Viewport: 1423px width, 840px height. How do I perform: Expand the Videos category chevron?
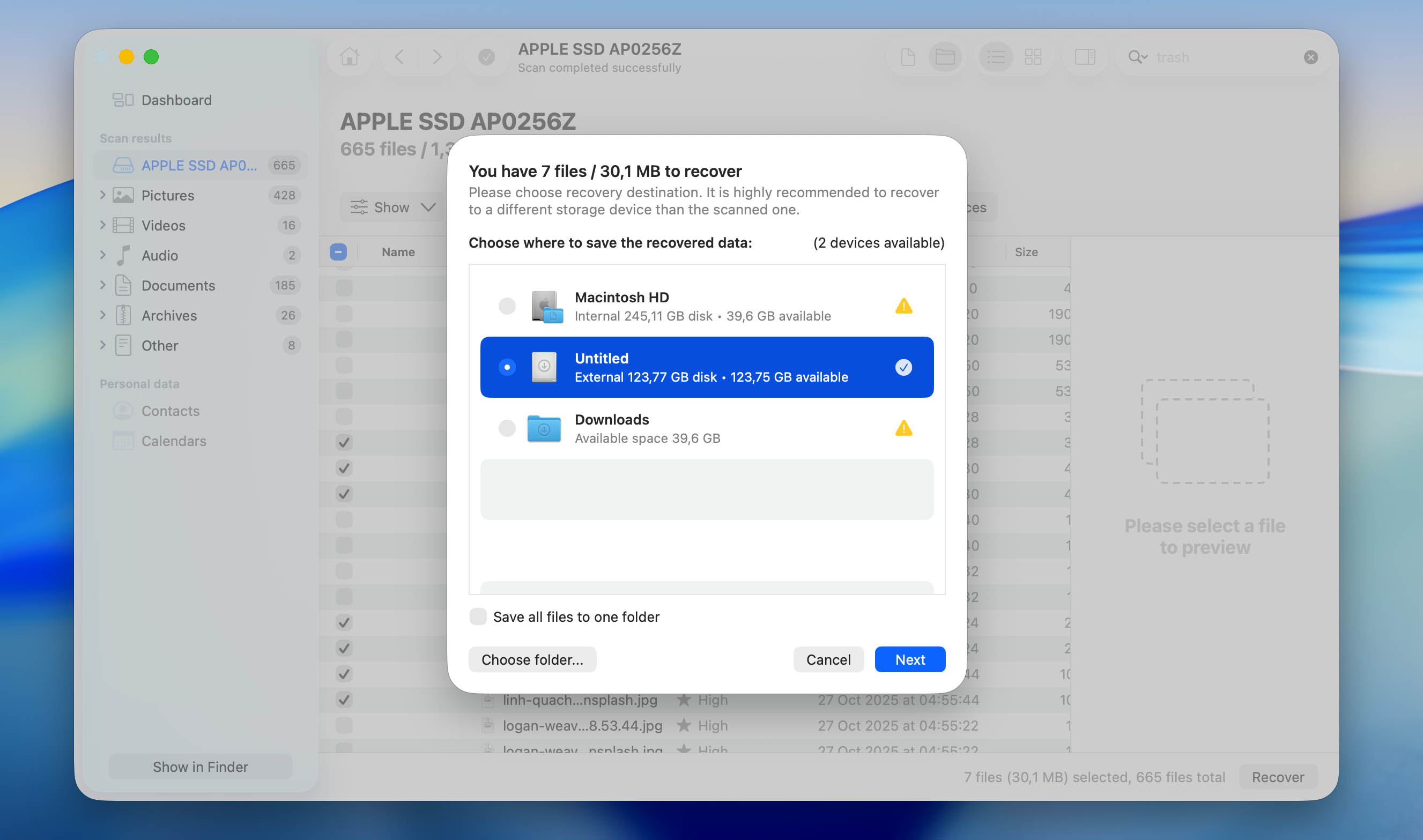[x=102, y=225]
